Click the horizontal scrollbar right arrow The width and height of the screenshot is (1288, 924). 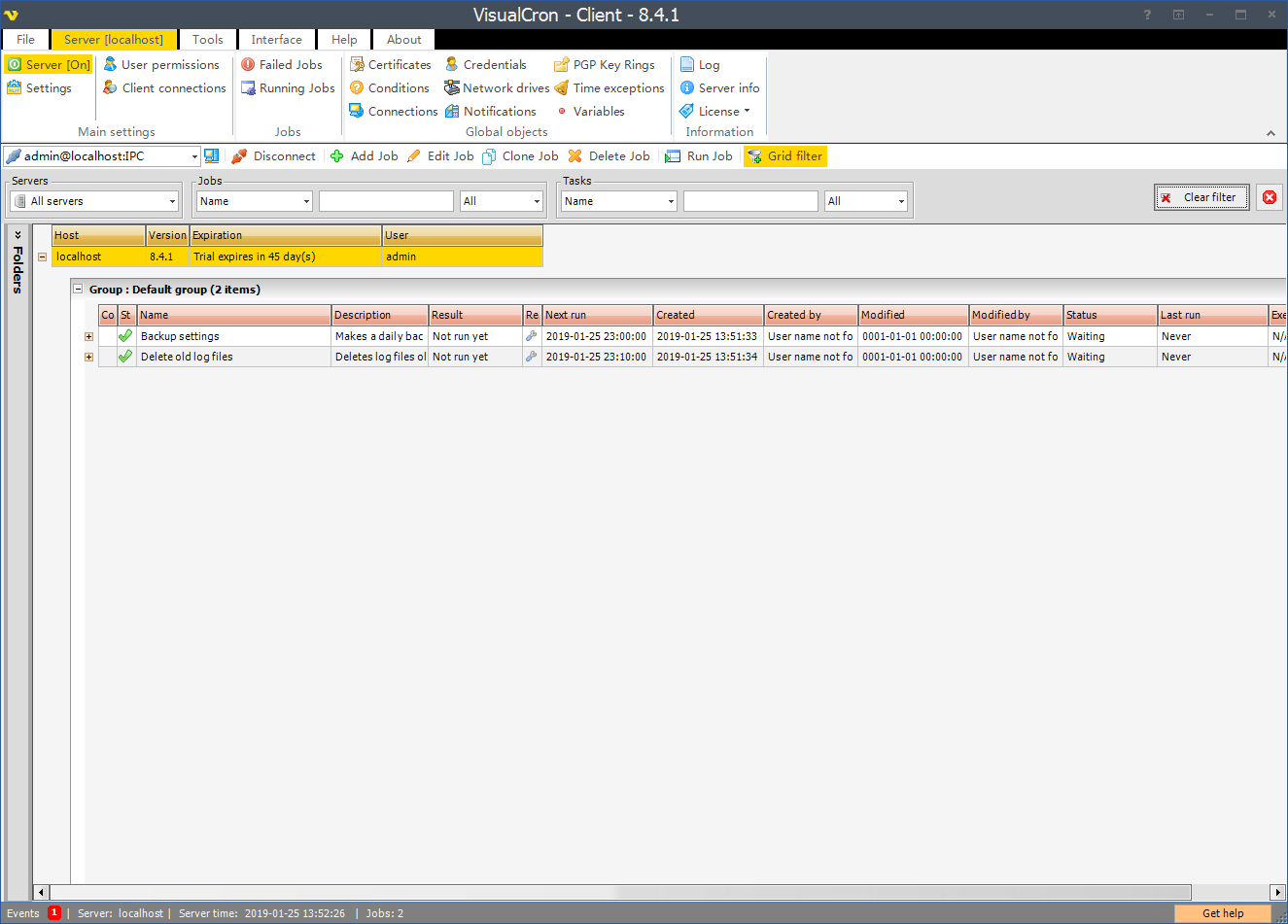coord(1277,892)
